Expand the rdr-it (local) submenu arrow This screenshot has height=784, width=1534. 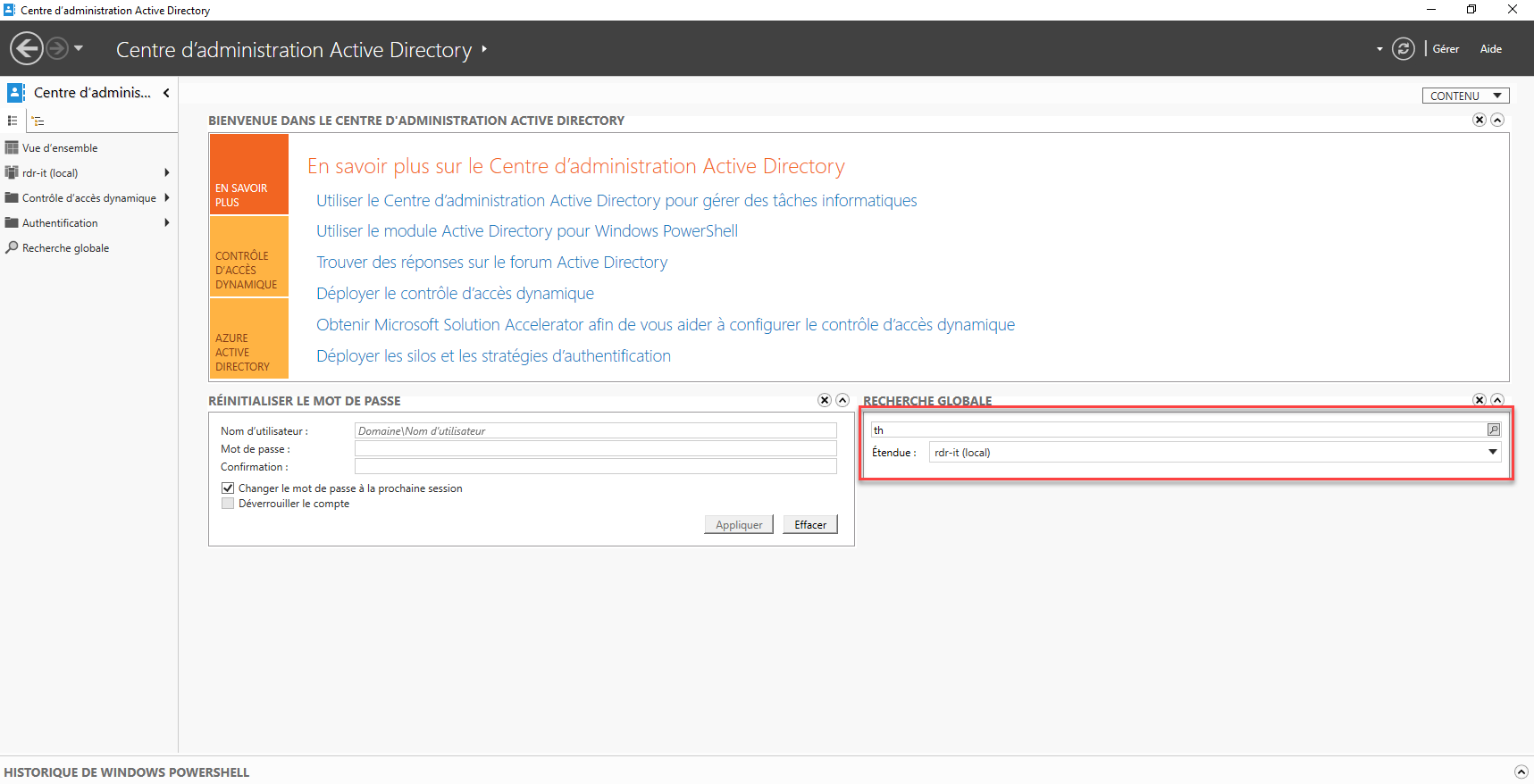click(x=167, y=173)
